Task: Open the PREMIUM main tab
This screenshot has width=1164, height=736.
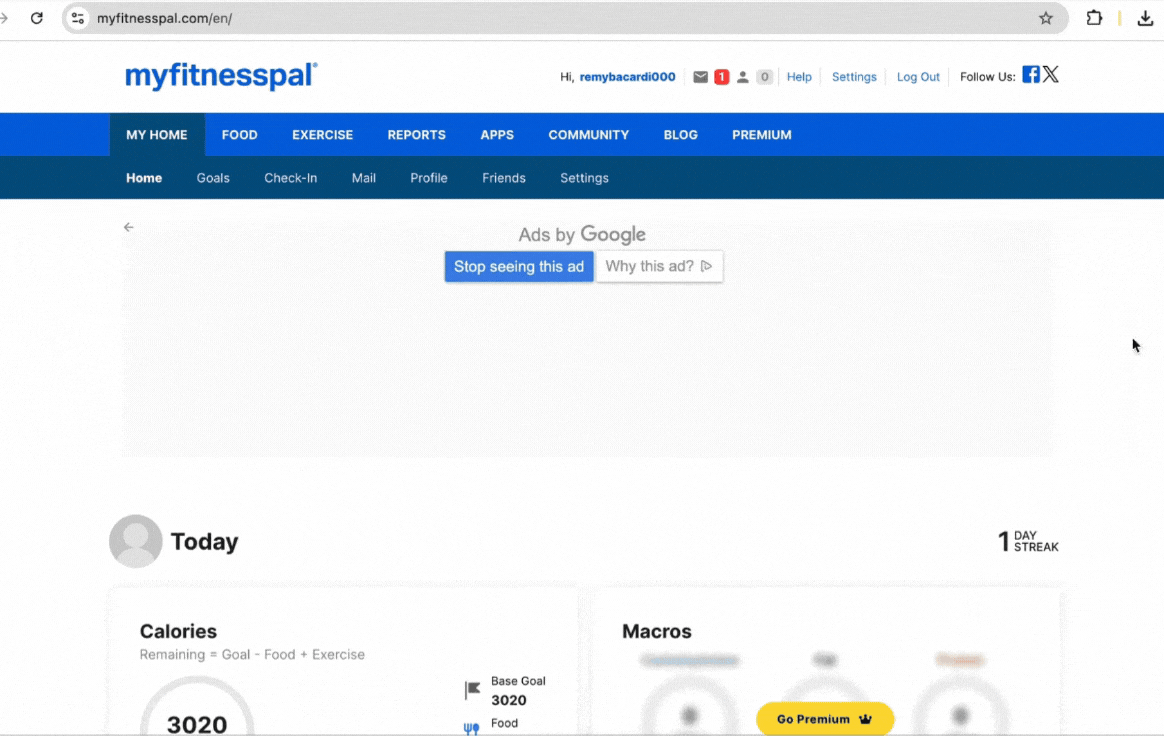Action: coord(762,134)
